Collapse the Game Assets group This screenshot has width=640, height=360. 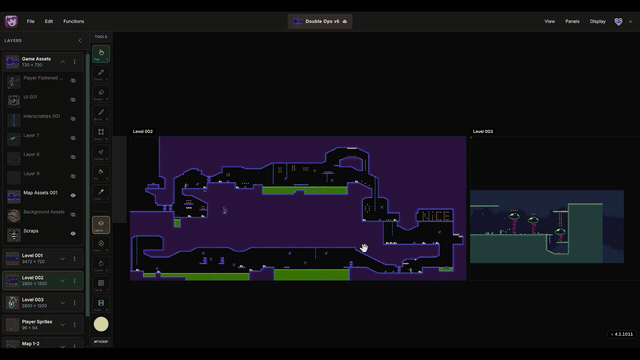[x=63, y=62]
